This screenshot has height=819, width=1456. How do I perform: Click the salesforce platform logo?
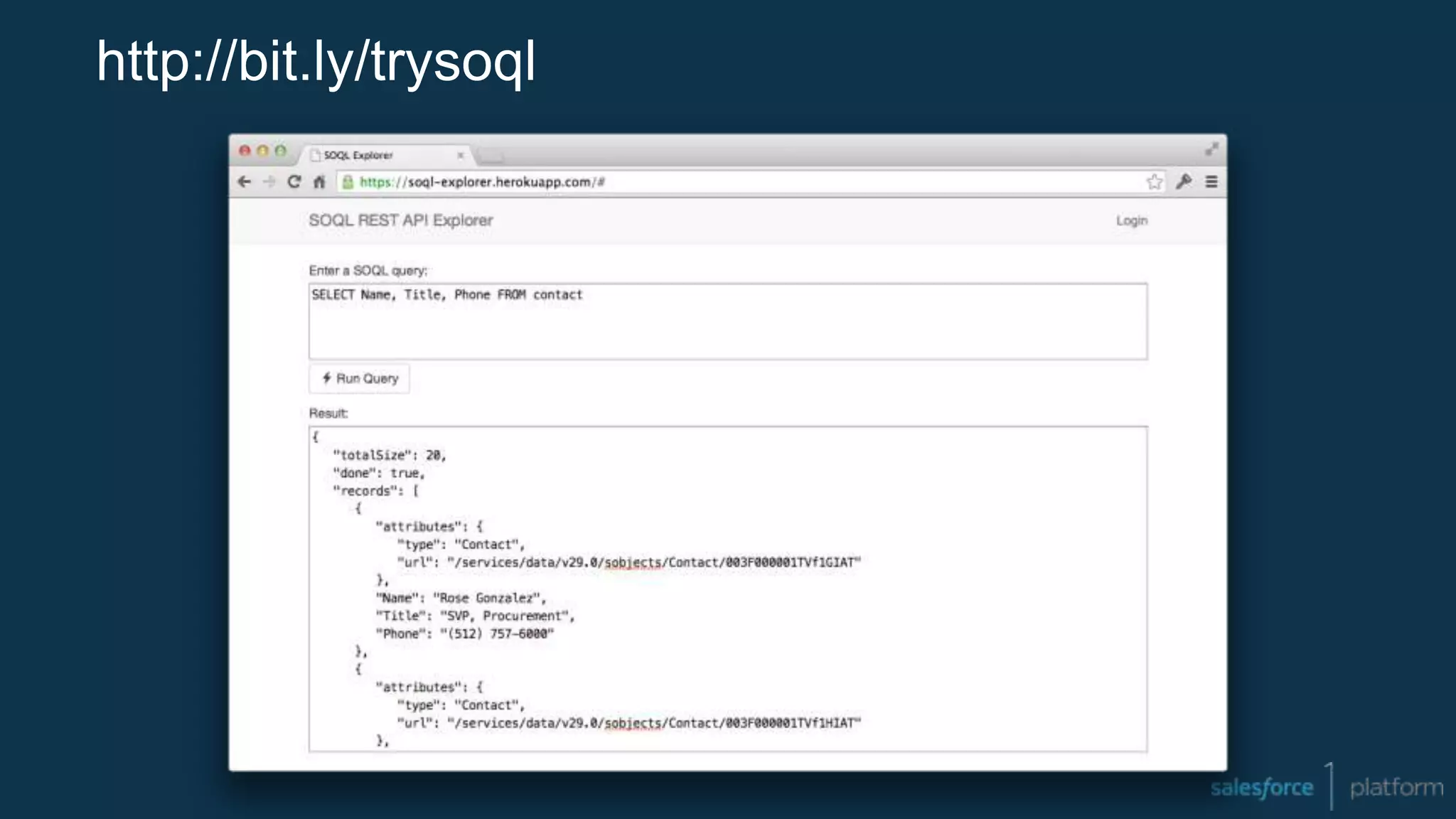click(x=1327, y=787)
